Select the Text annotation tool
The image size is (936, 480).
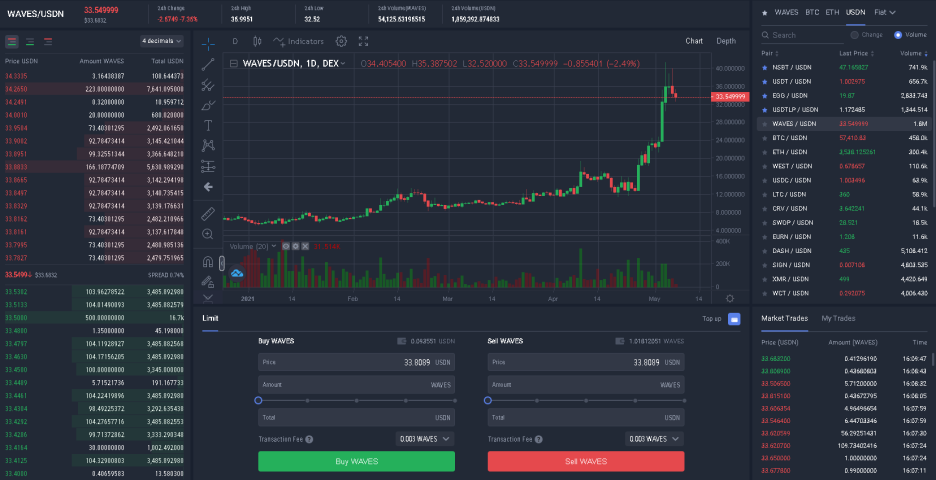(208, 125)
